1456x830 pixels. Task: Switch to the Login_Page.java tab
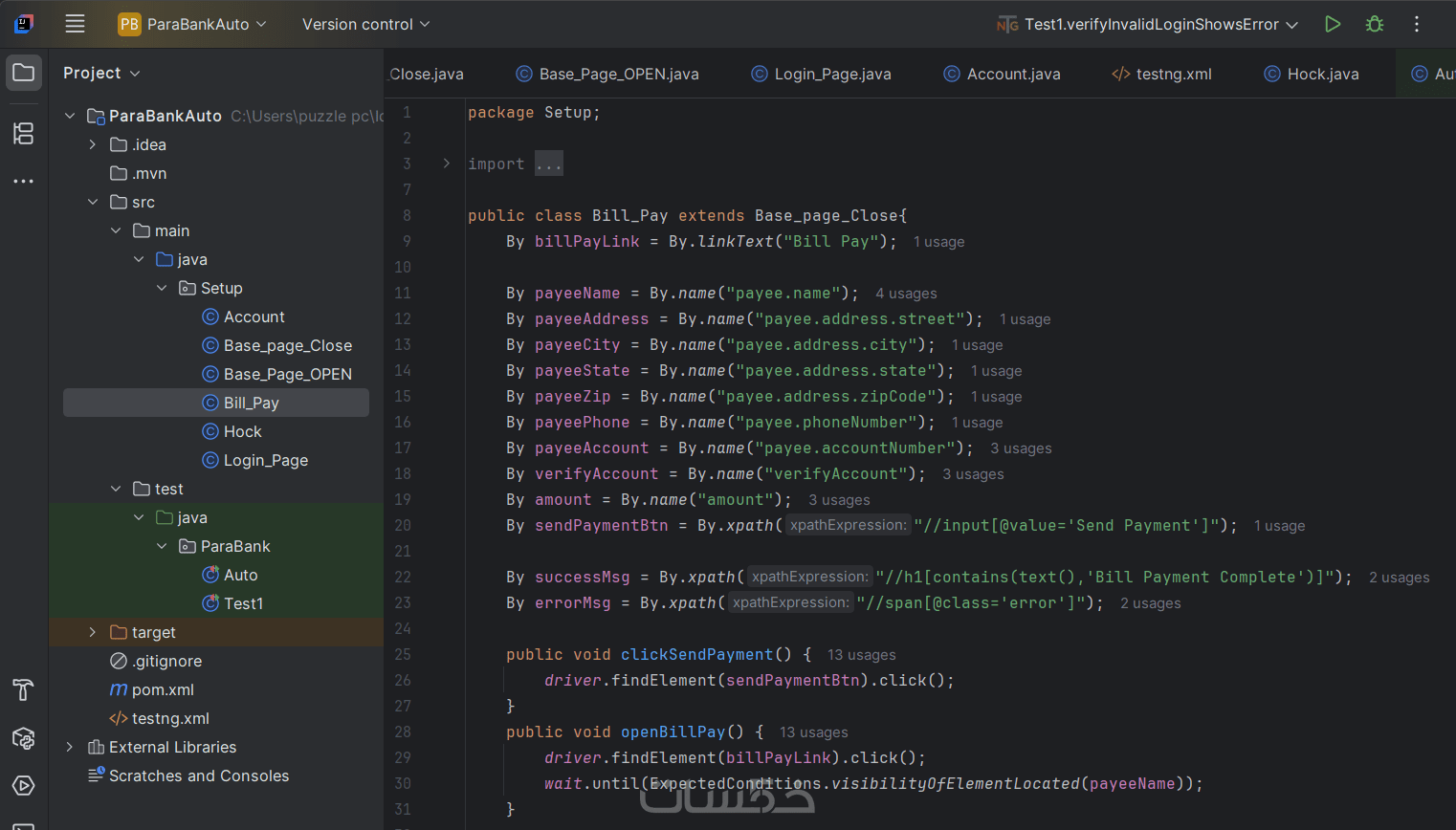coord(821,74)
